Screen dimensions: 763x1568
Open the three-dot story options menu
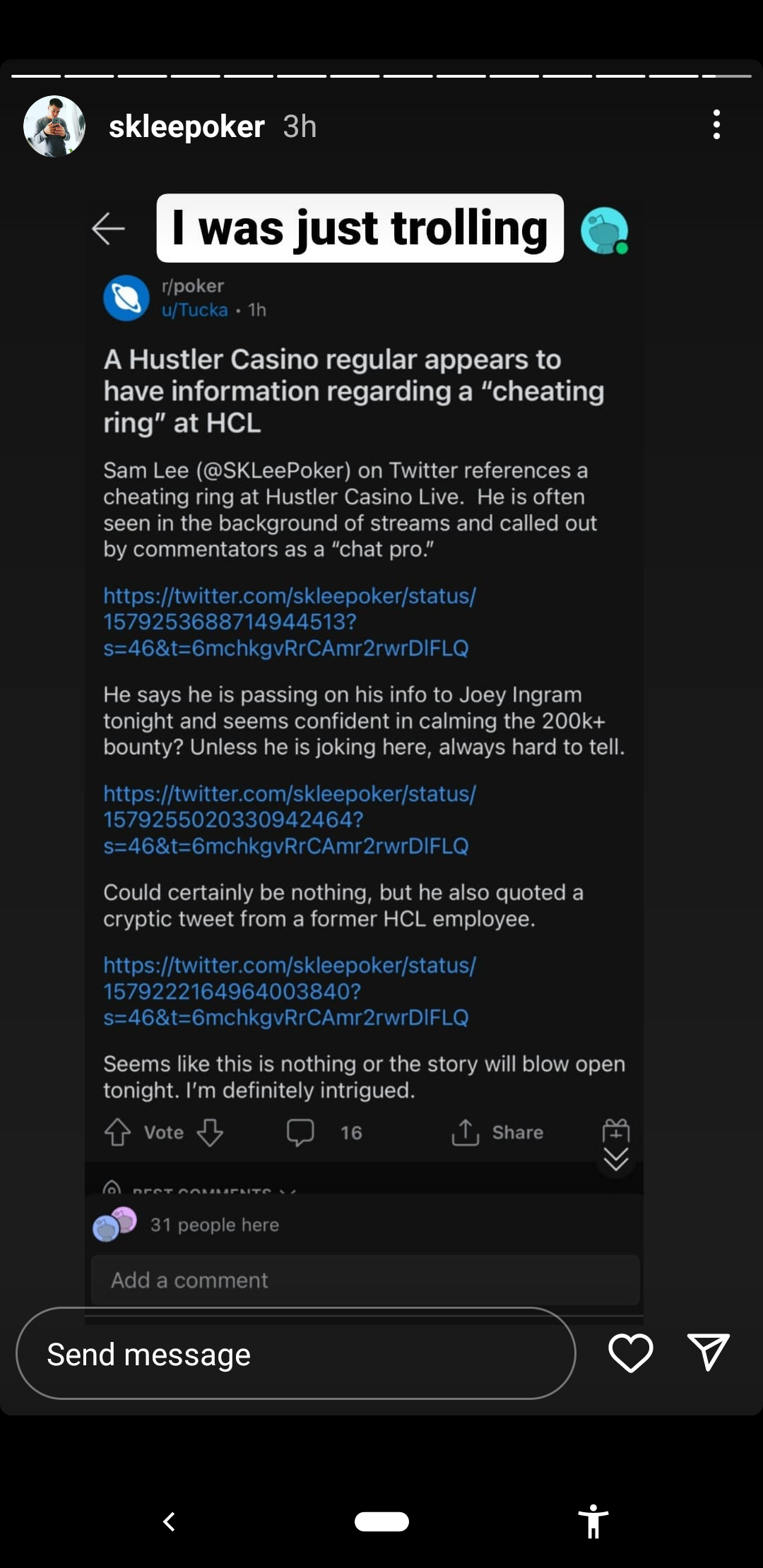pos(716,125)
